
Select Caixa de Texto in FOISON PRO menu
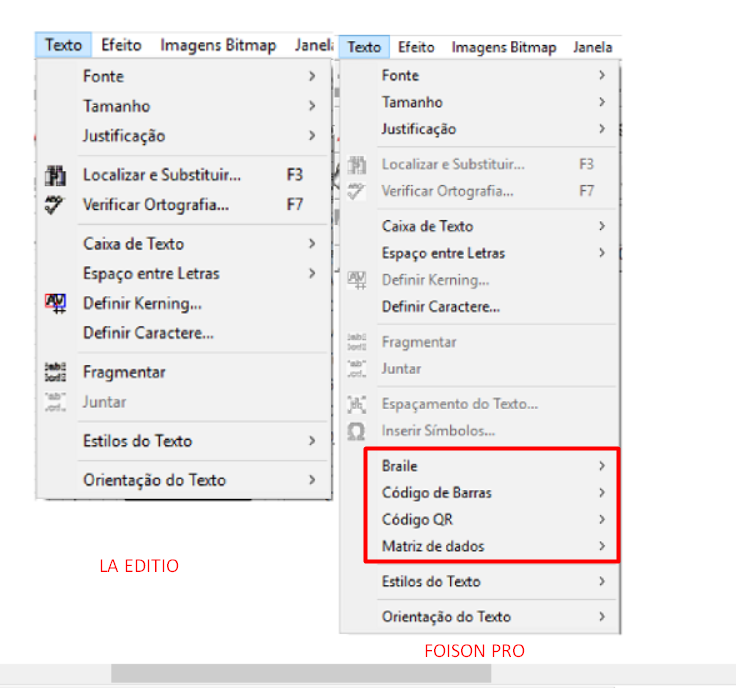[479, 226]
